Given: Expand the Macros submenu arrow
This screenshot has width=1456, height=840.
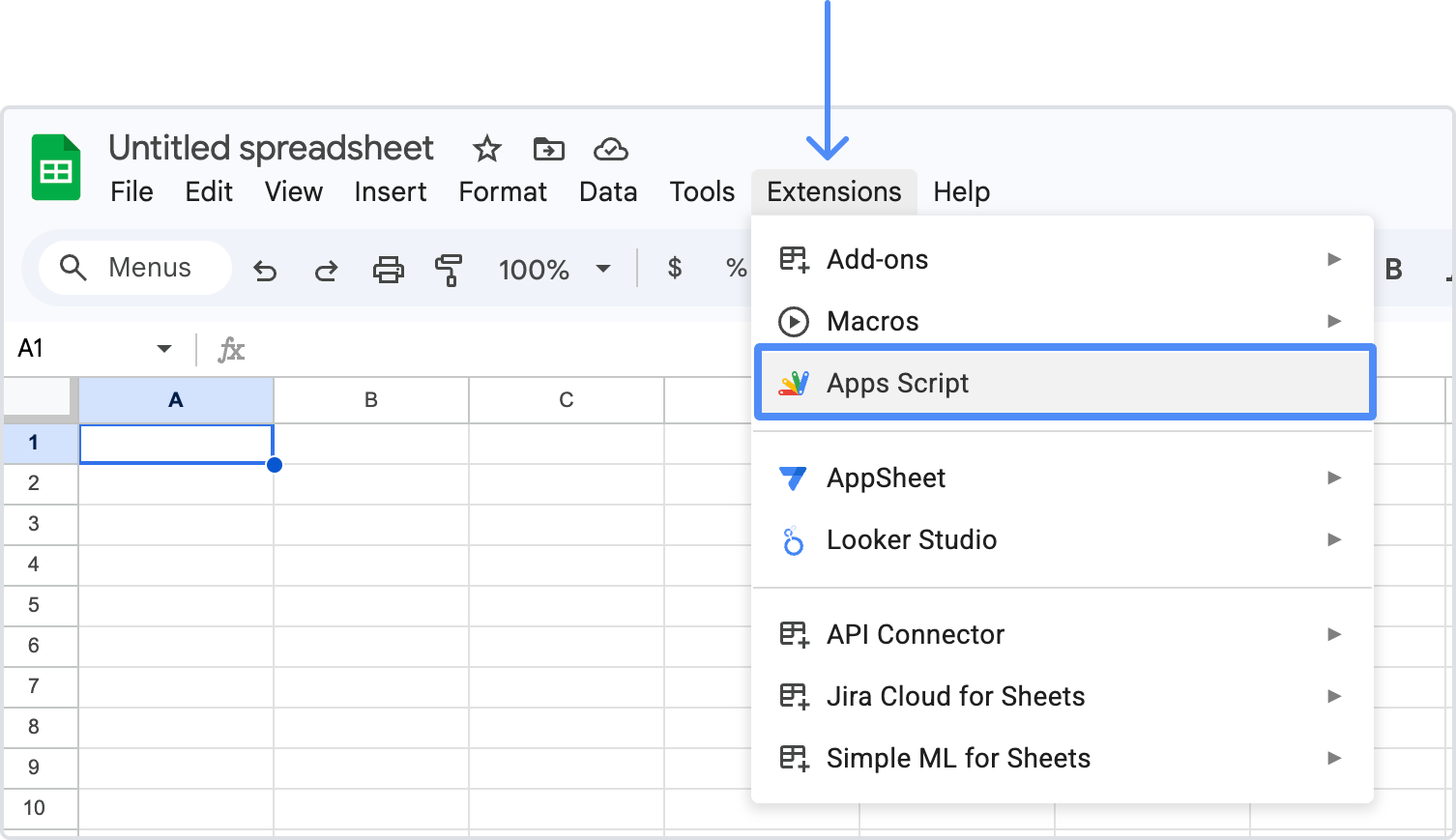Looking at the screenshot, I should tap(1334, 321).
